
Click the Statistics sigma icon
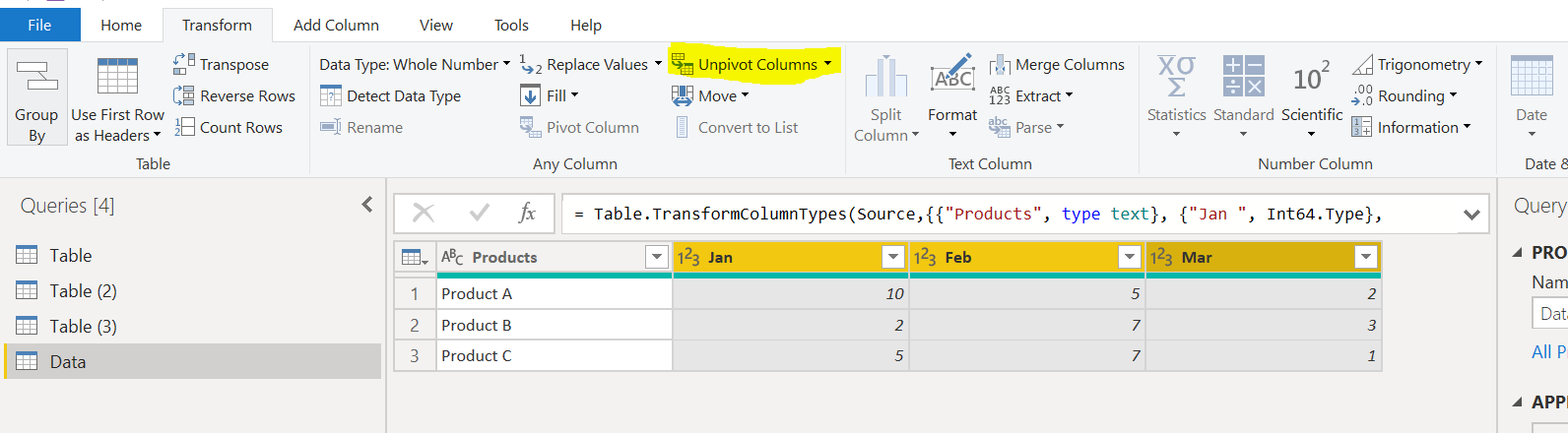tap(1176, 77)
